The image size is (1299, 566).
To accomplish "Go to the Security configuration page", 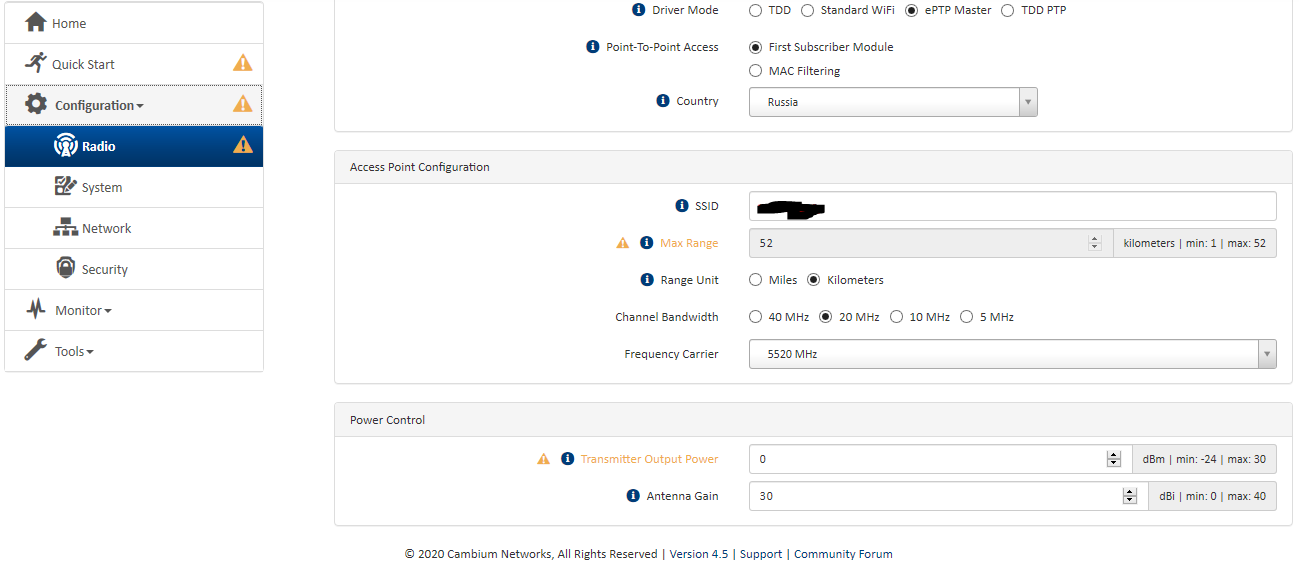I will pyautogui.click(x=104, y=270).
